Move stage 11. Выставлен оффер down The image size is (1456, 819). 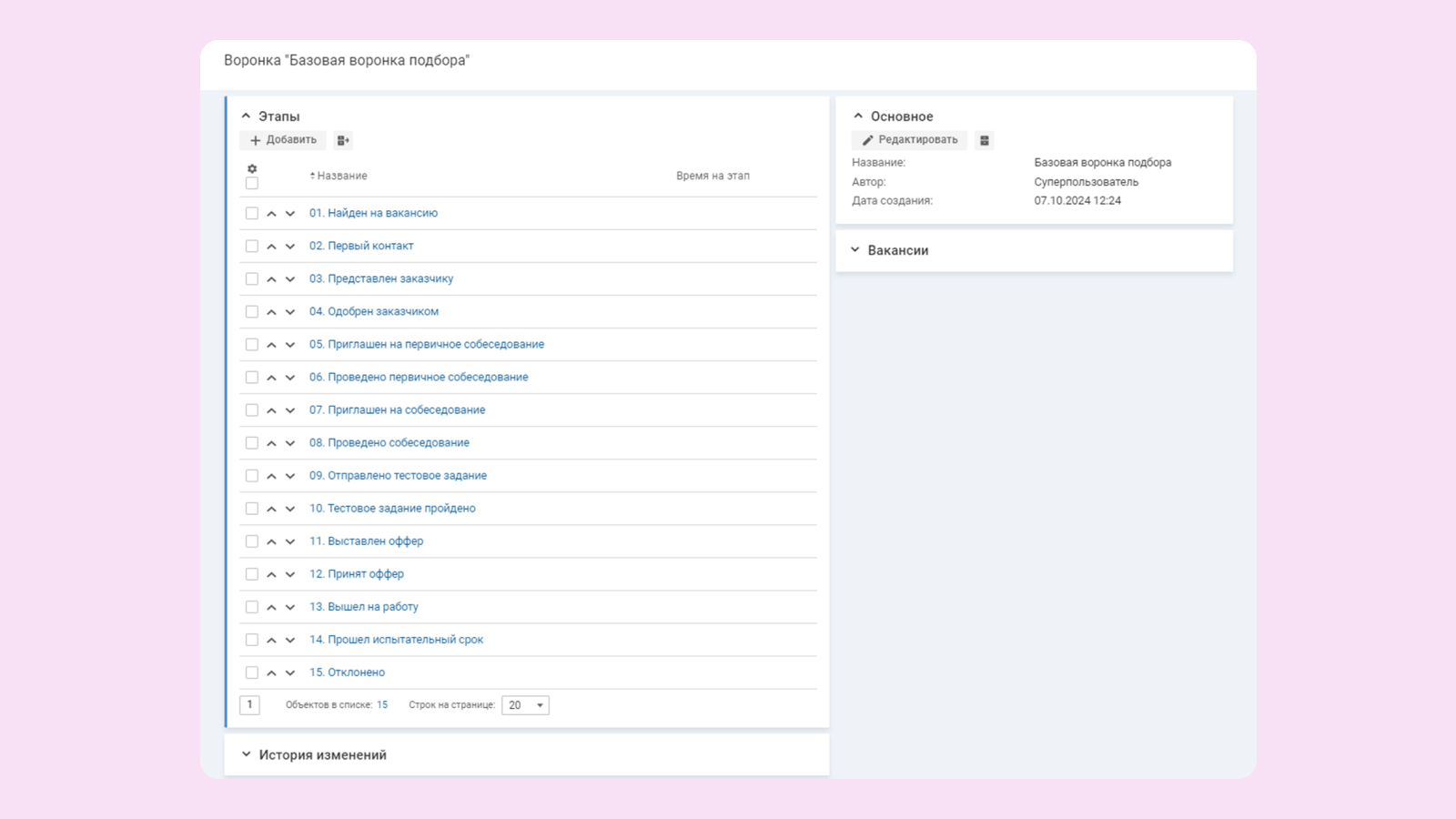(x=290, y=541)
